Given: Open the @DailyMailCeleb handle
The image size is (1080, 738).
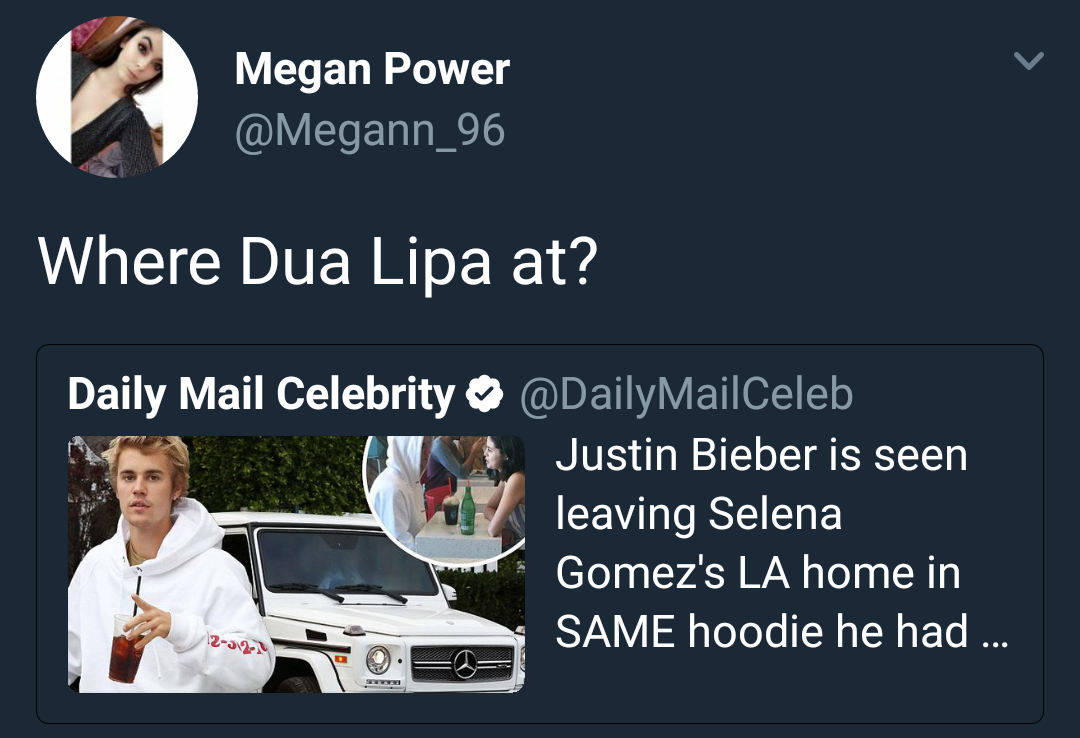Looking at the screenshot, I should click(687, 394).
